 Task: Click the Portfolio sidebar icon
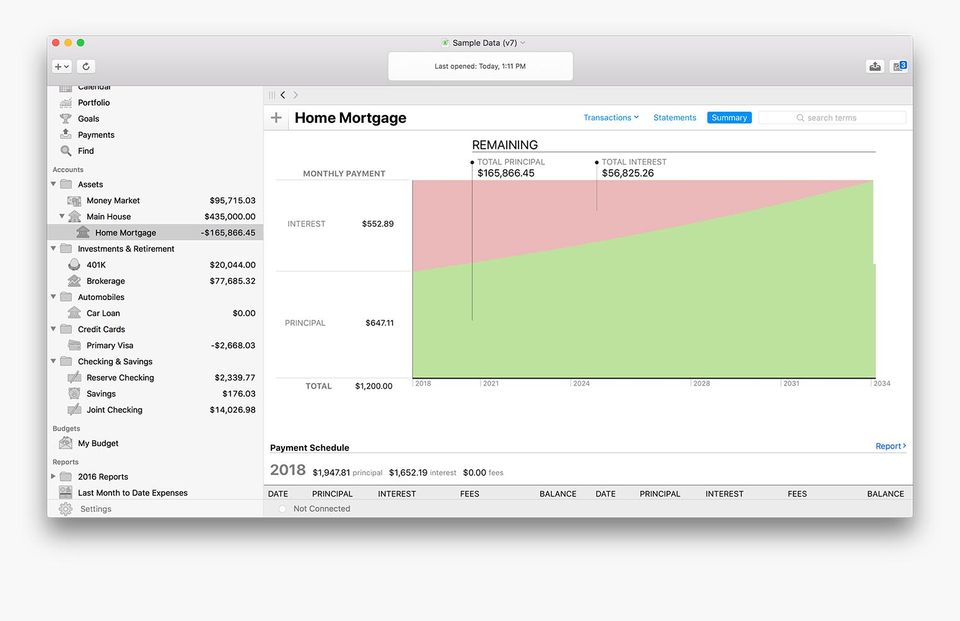point(66,102)
